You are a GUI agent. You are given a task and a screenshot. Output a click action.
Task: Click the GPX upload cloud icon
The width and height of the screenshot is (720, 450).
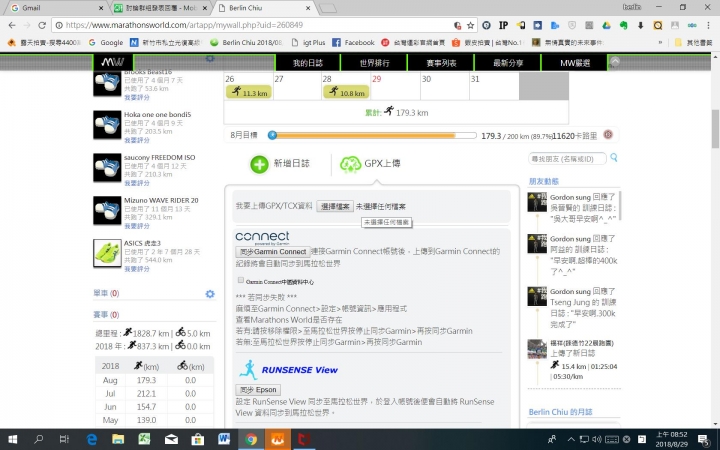tap(350, 164)
